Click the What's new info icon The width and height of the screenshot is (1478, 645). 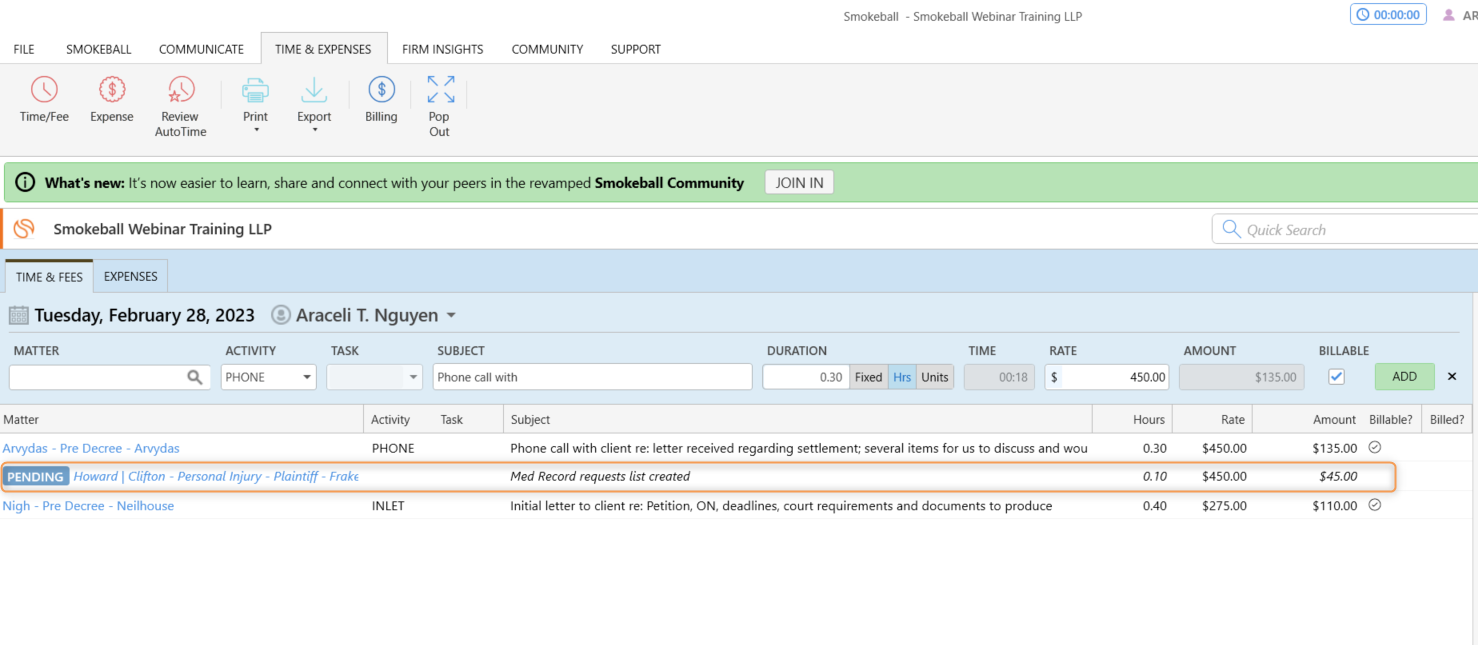tap(25, 183)
